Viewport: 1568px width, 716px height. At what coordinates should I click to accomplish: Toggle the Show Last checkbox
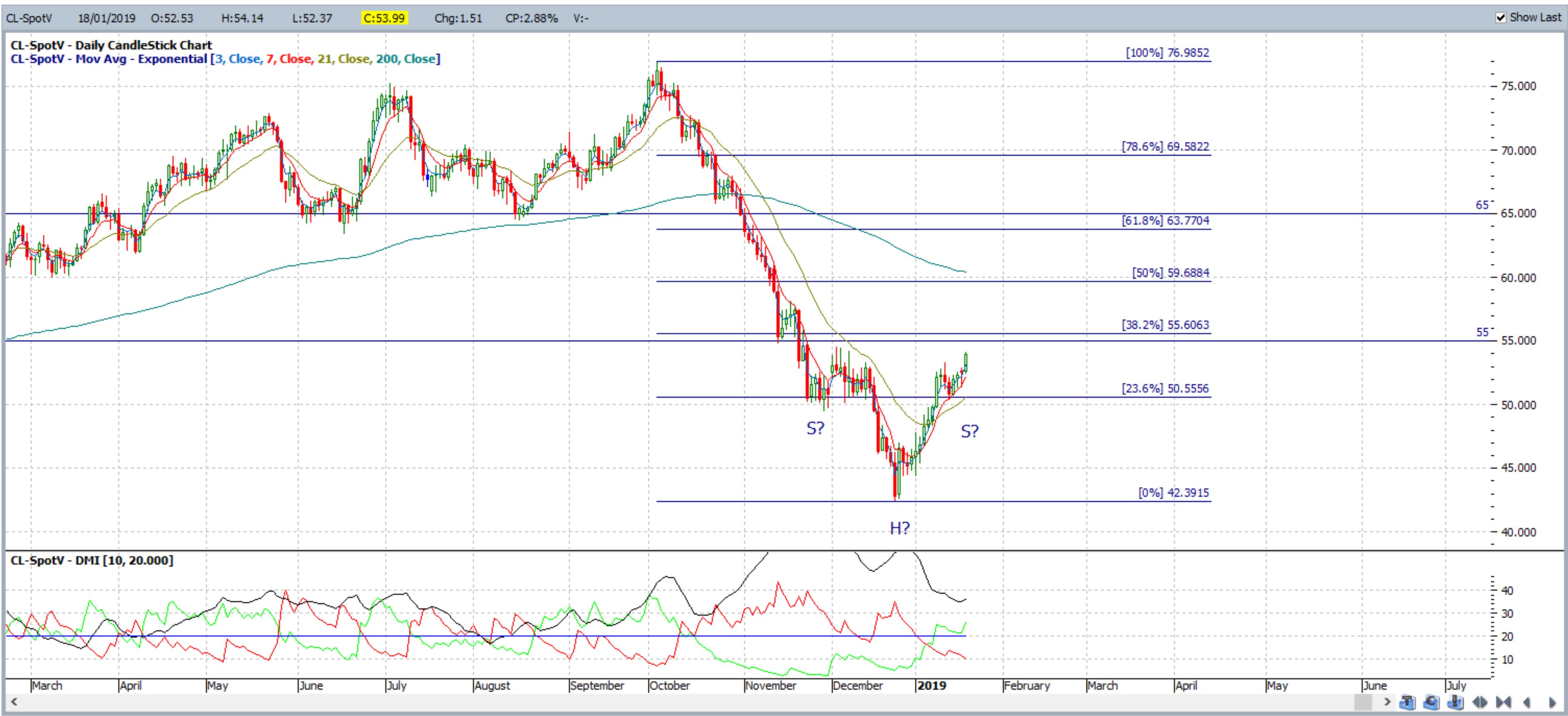coord(1501,18)
